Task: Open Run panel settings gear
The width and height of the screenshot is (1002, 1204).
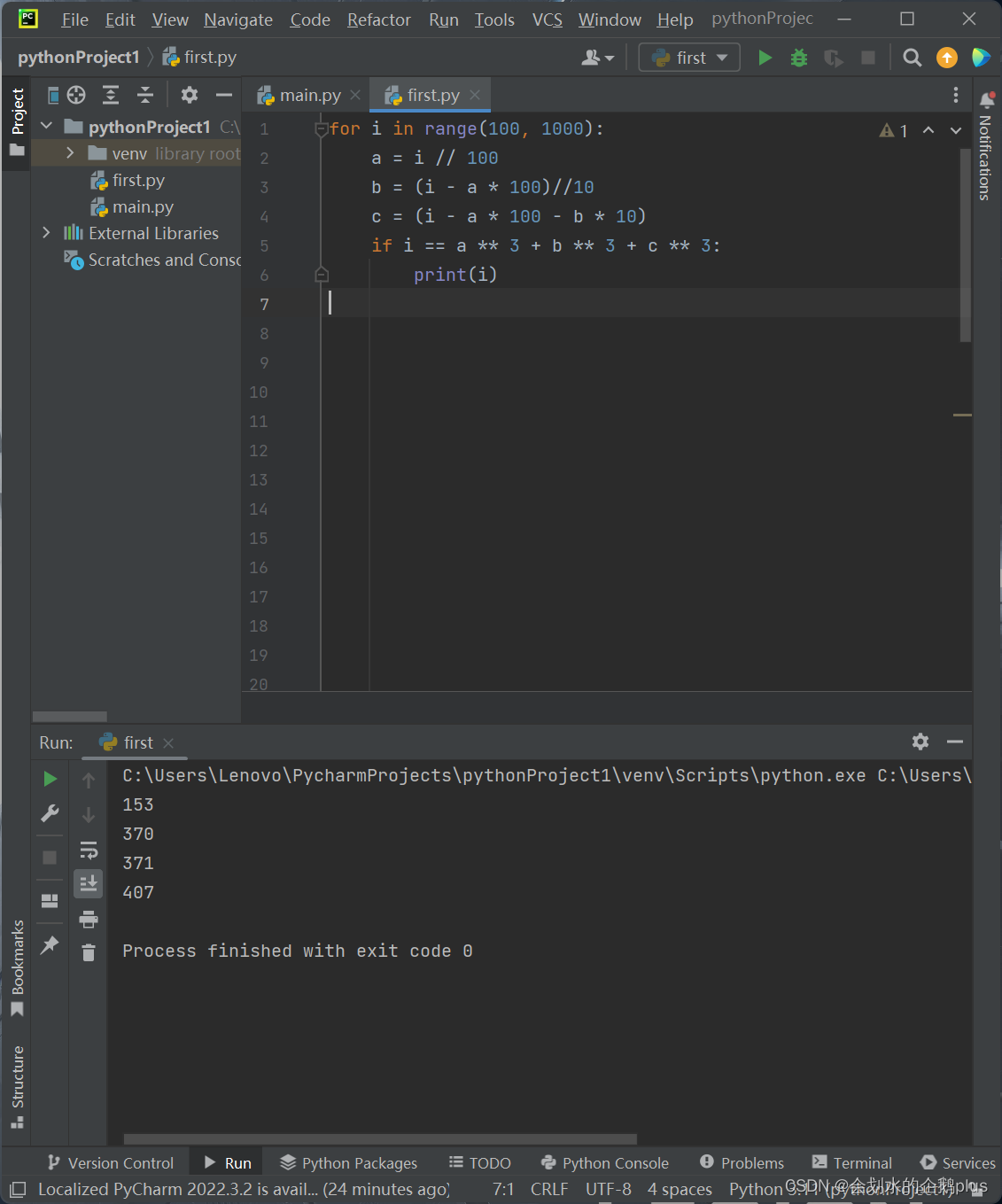Action: pyautogui.click(x=920, y=742)
